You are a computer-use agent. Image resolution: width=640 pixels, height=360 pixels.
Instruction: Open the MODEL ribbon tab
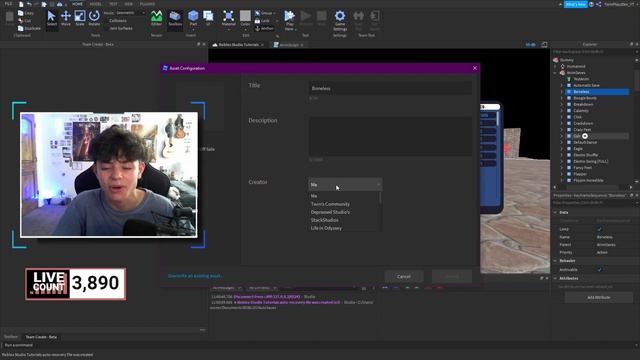pyautogui.click(x=96, y=4)
